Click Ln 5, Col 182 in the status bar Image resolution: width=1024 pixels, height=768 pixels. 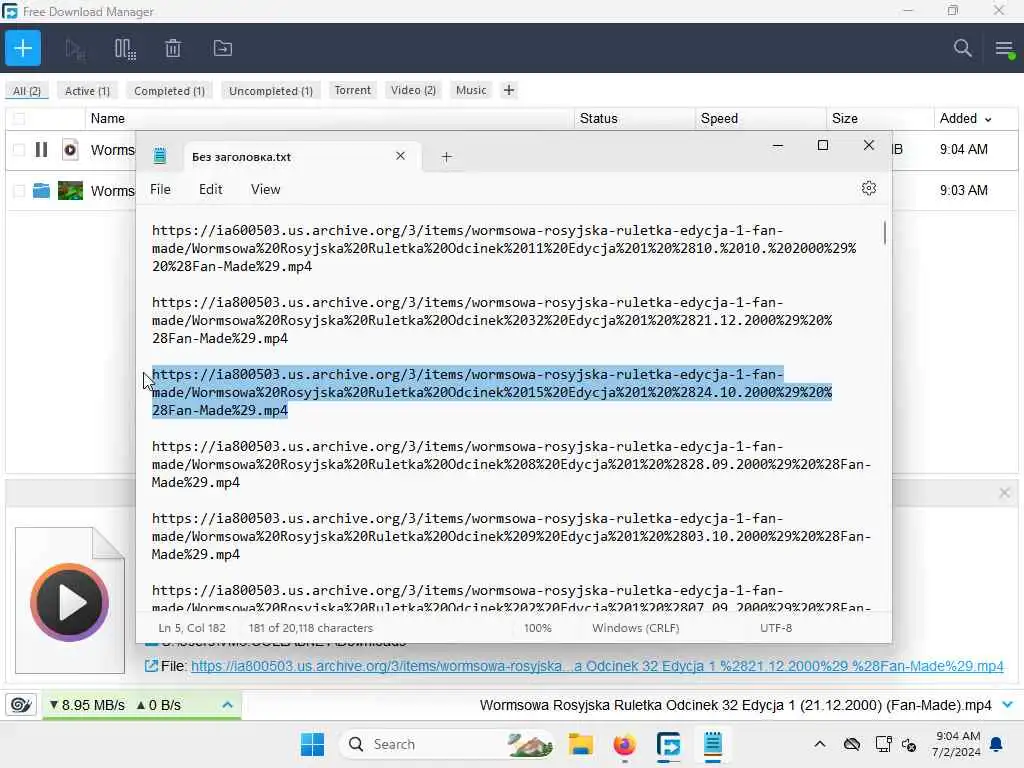(x=192, y=628)
